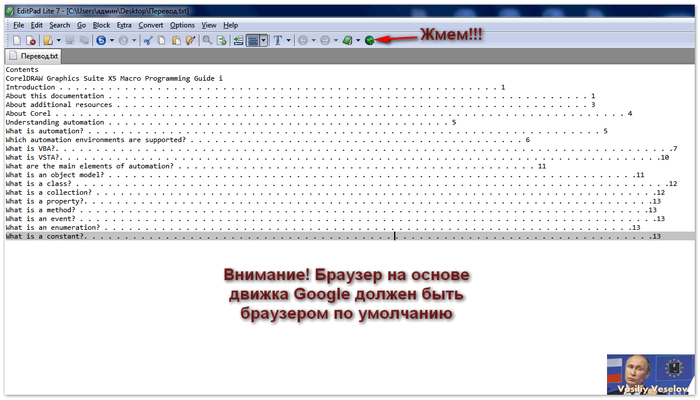Open the File menu
The image size is (700, 400).
pyautogui.click(x=19, y=25)
